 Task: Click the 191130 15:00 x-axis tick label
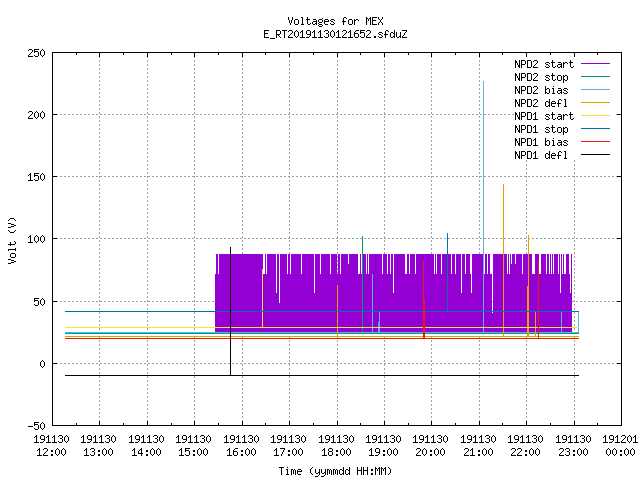tap(194, 446)
